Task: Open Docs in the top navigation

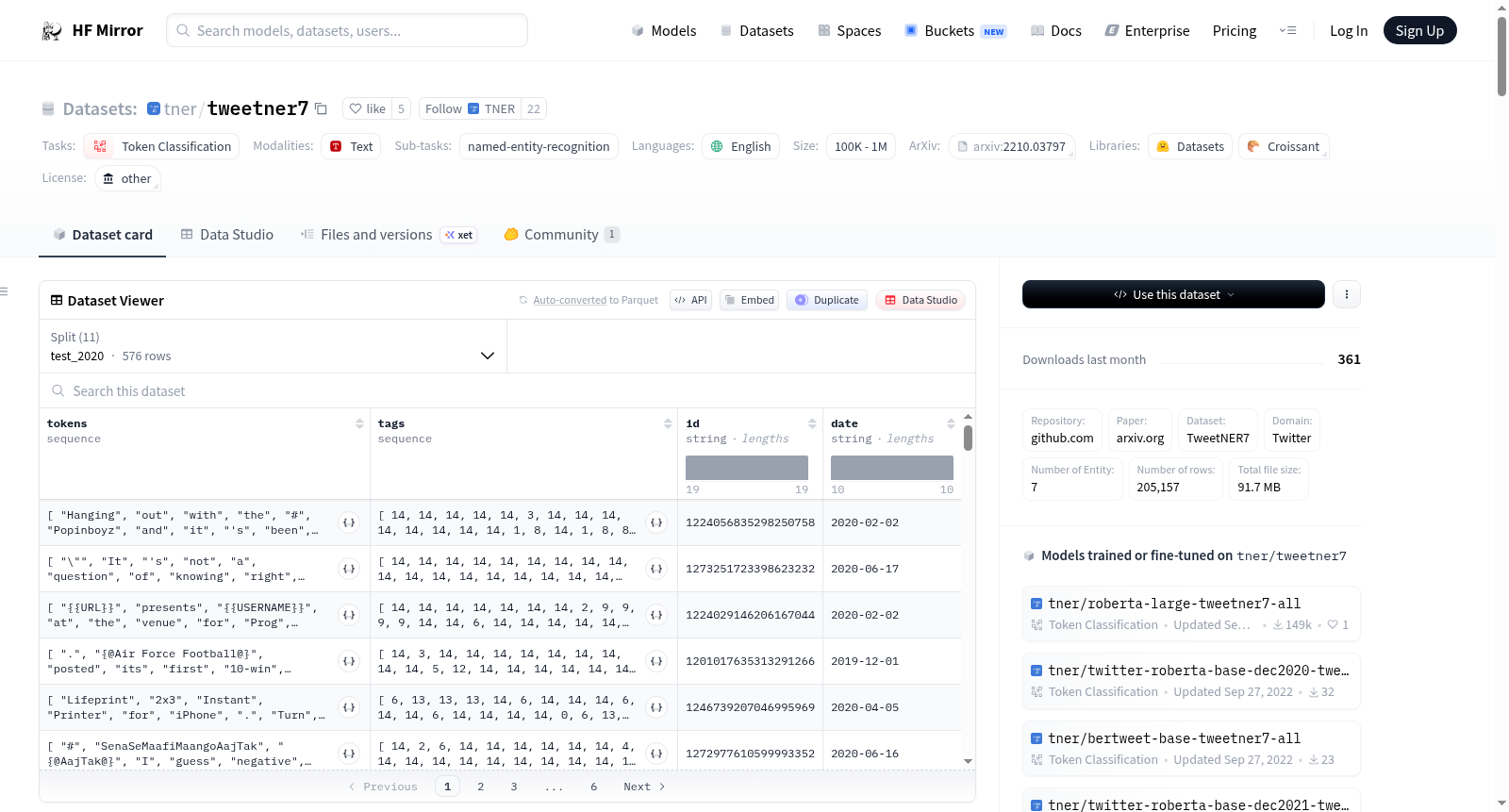Action: pyautogui.click(x=1056, y=31)
